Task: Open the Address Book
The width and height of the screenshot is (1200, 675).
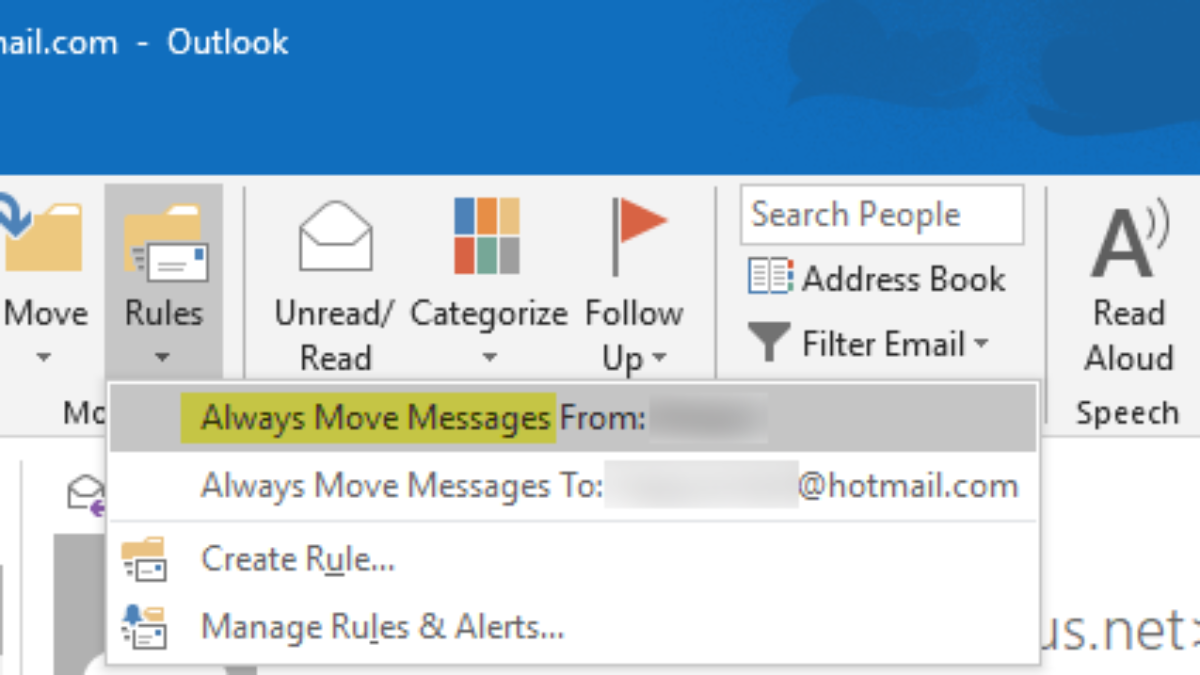Action: coord(877,279)
